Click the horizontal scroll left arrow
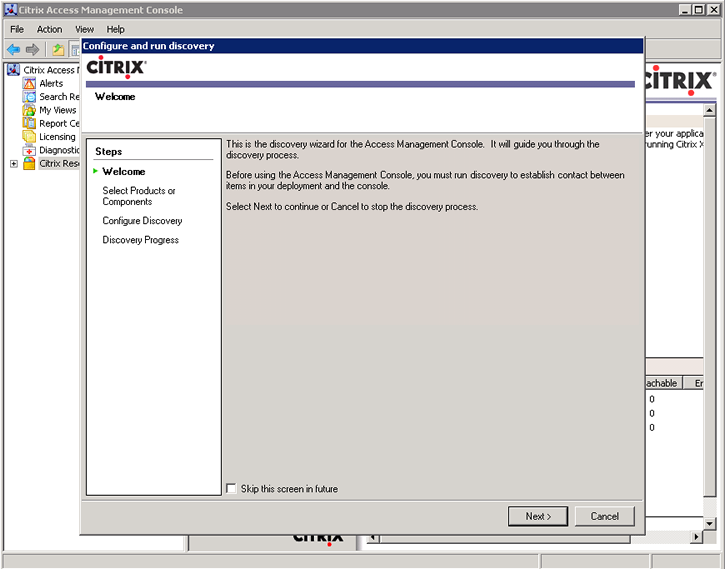The width and height of the screenshot is (725, 569). (x=374, y=538)
